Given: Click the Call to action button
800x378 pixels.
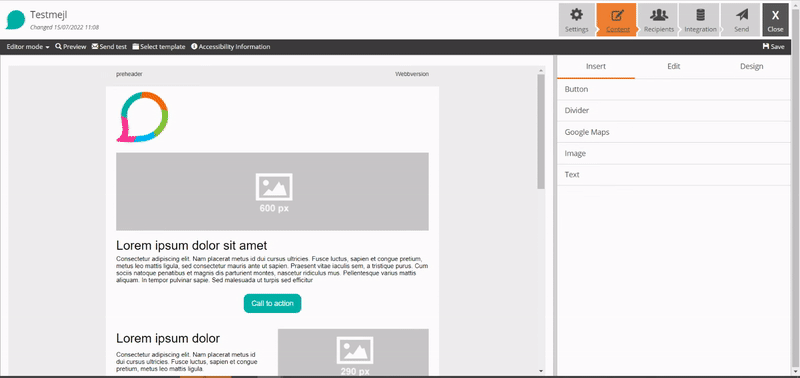Looking at the screenshot, I should coord(272,304).
